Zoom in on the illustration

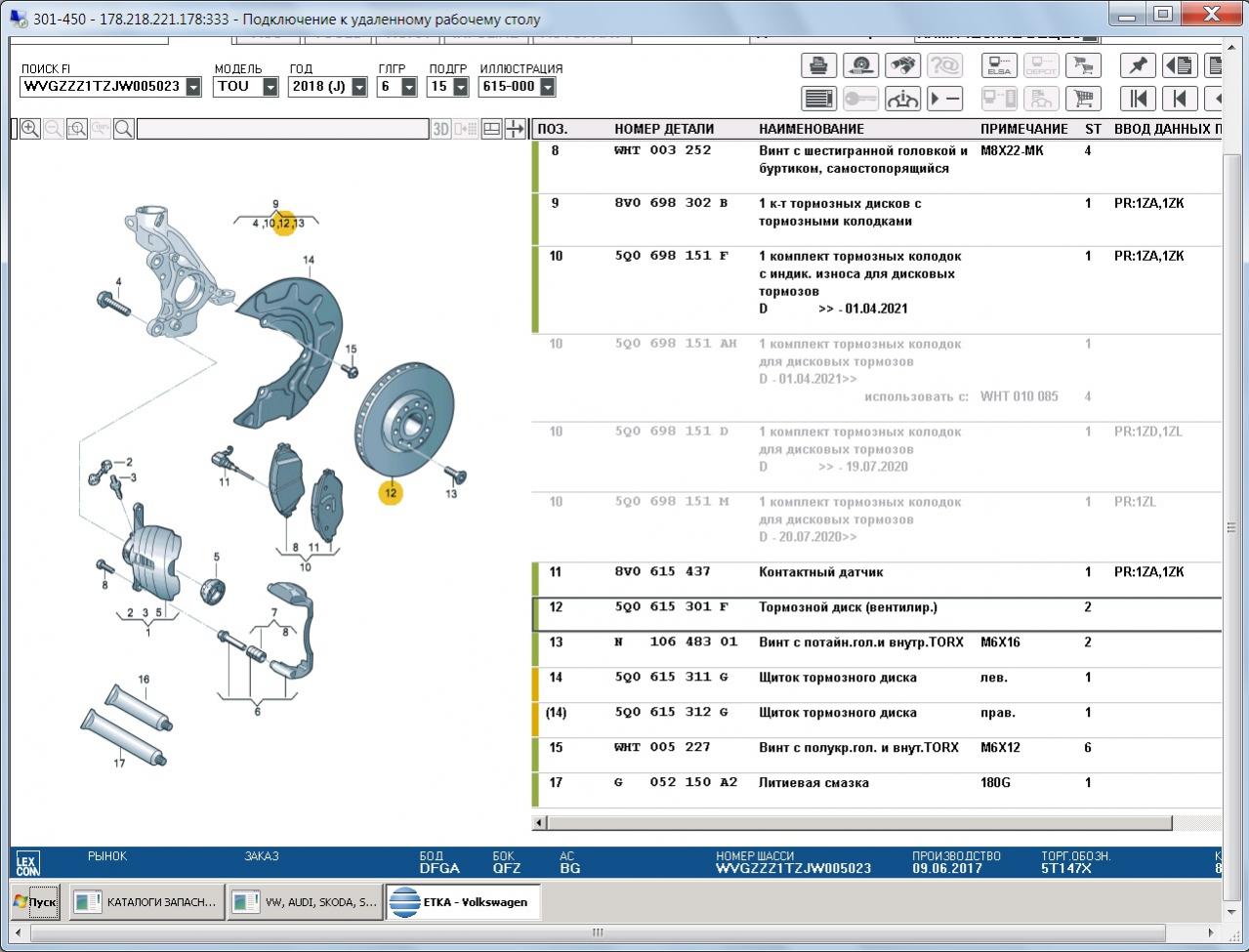[x=30, y=129]
